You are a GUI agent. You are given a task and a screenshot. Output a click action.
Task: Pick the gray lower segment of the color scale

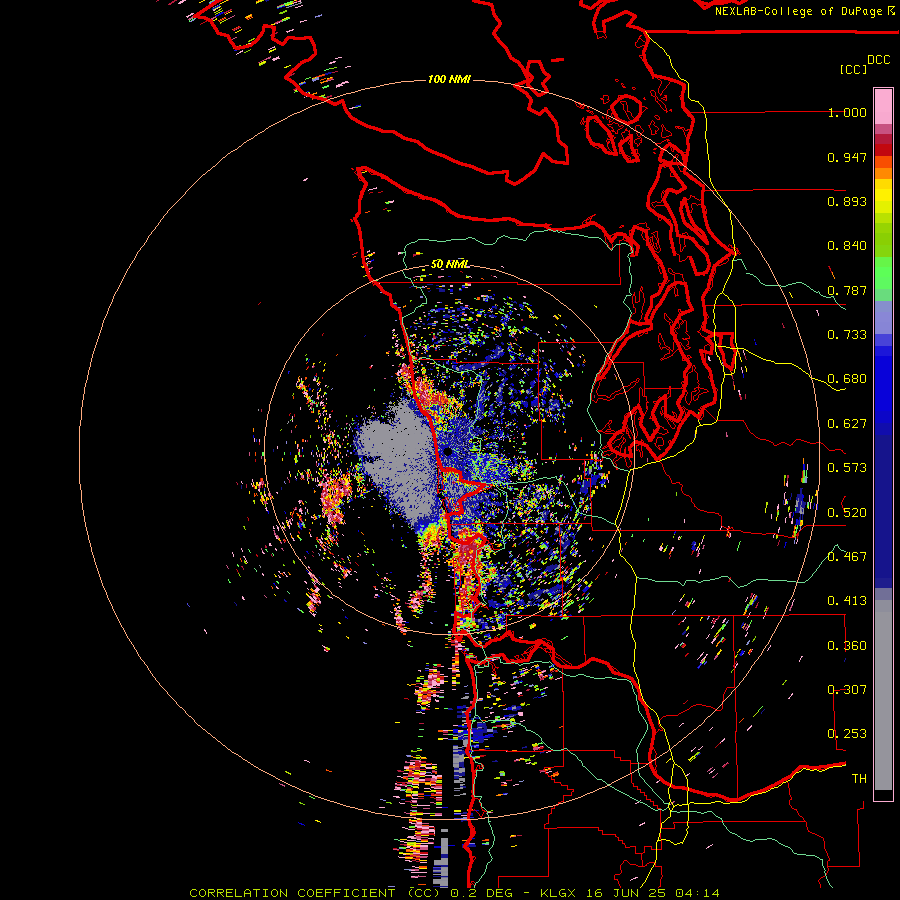pos(883,695)
